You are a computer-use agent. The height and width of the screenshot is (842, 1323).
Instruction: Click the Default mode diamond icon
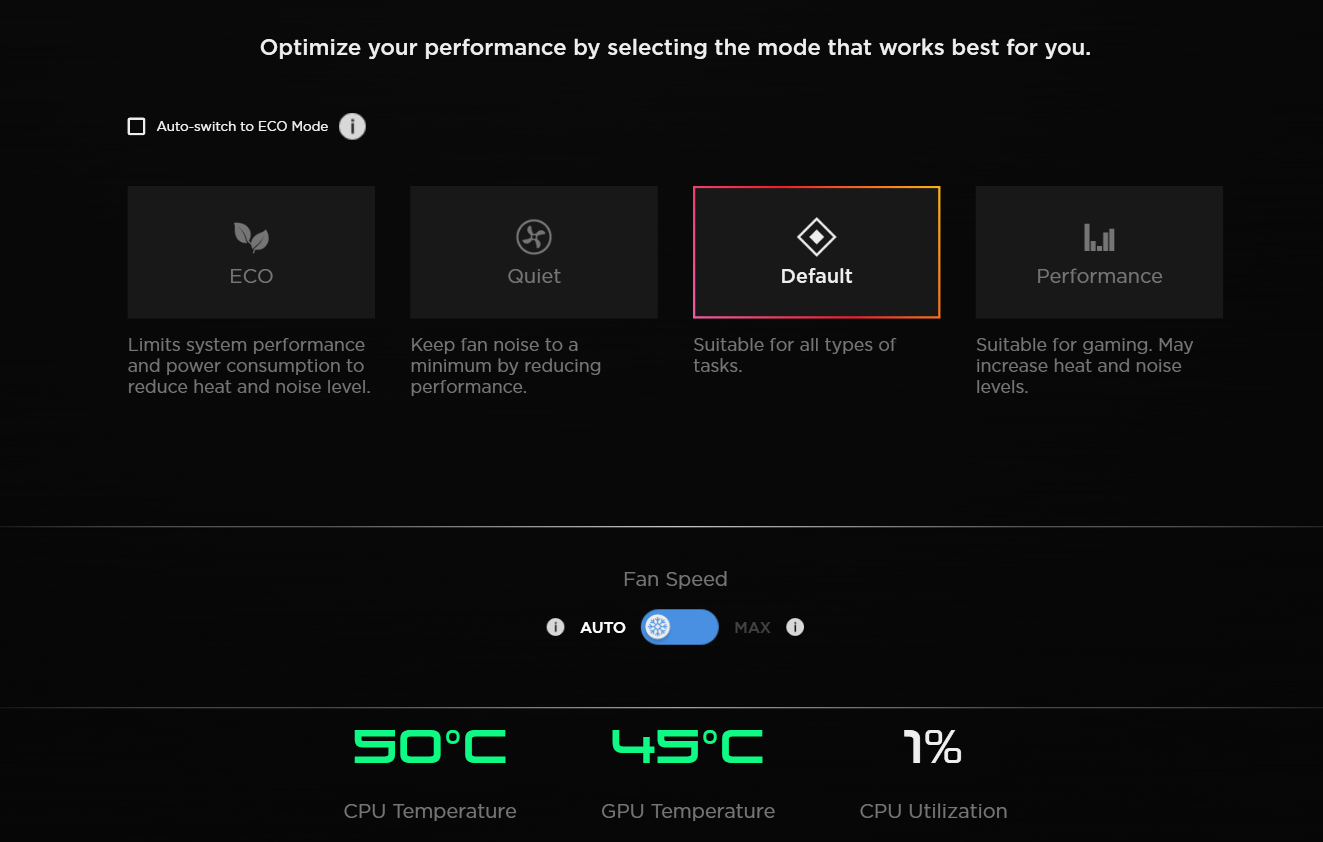click(x=816, y=237)
